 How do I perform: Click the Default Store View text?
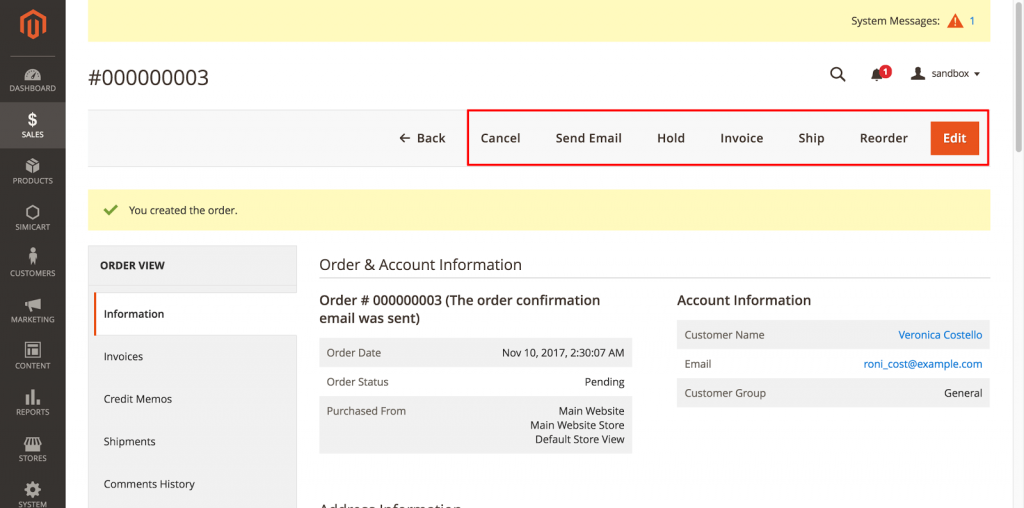click(580, 439)
